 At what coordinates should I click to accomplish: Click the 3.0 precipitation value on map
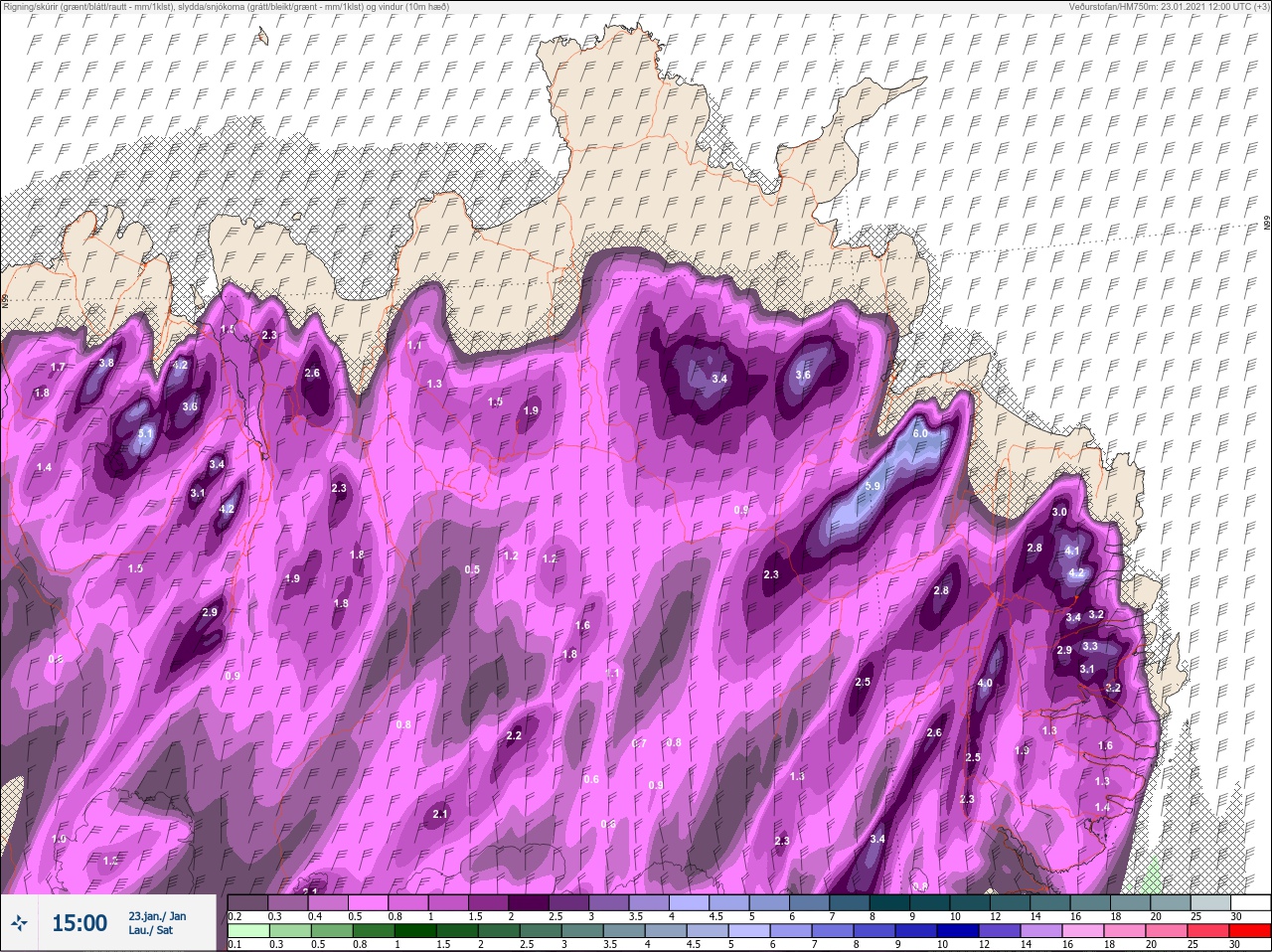1059,513
